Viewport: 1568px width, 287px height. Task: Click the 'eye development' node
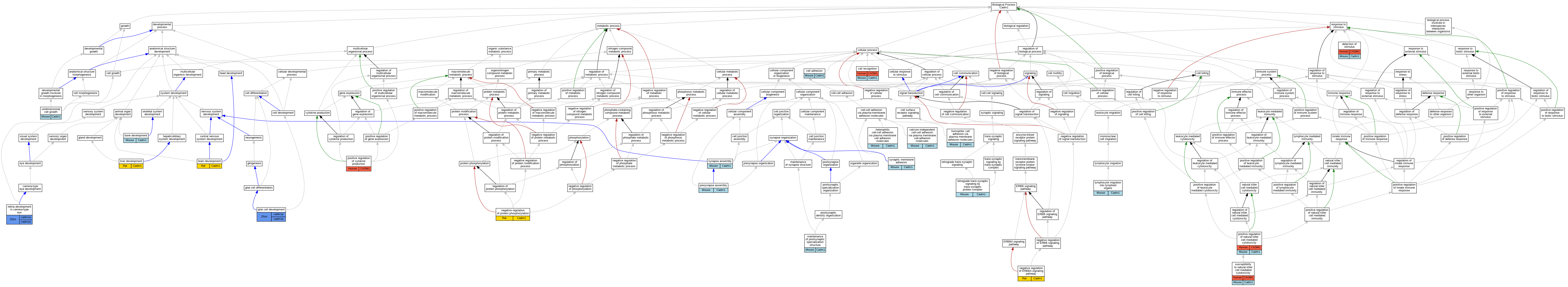click(x=30, y=163)
